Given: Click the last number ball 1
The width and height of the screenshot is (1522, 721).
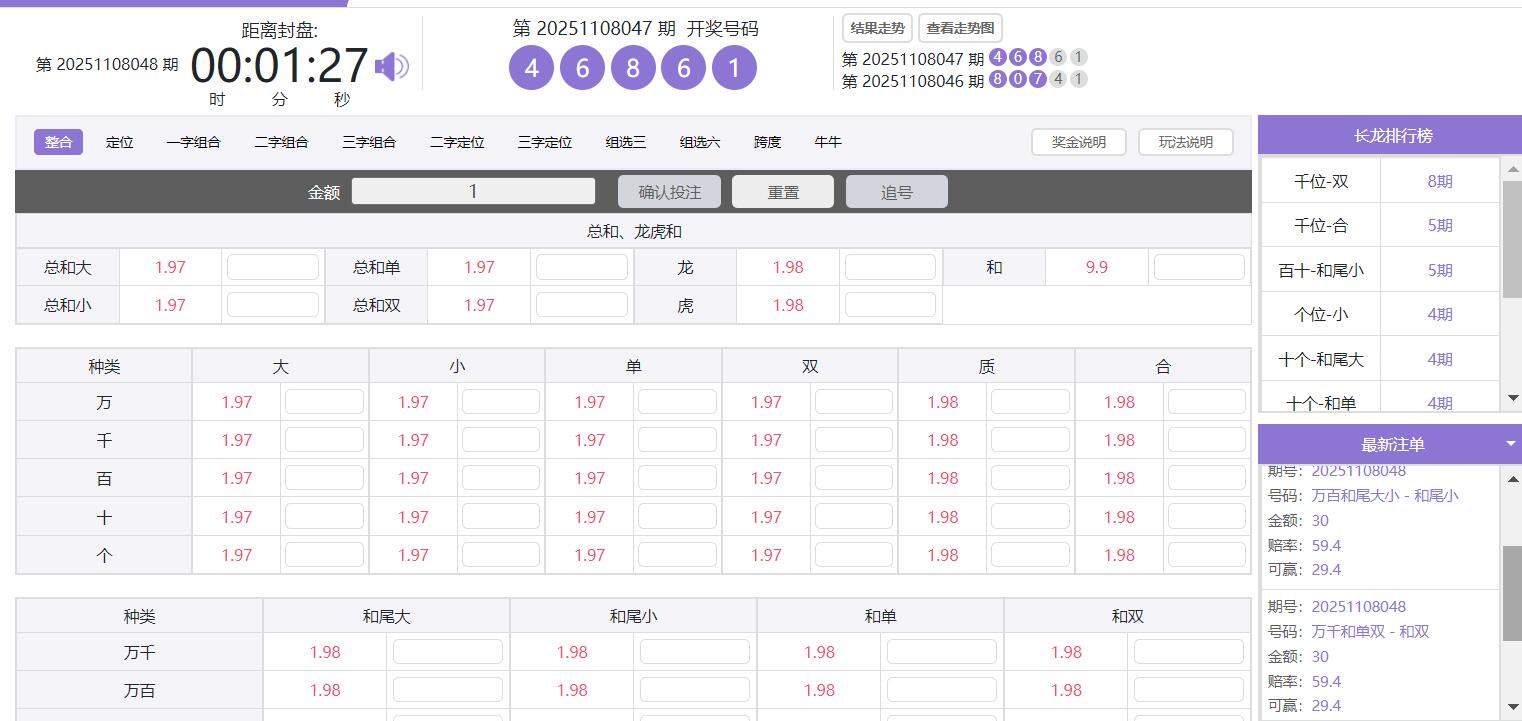Looking at the screenshot, I should click(x=735, y=68).
